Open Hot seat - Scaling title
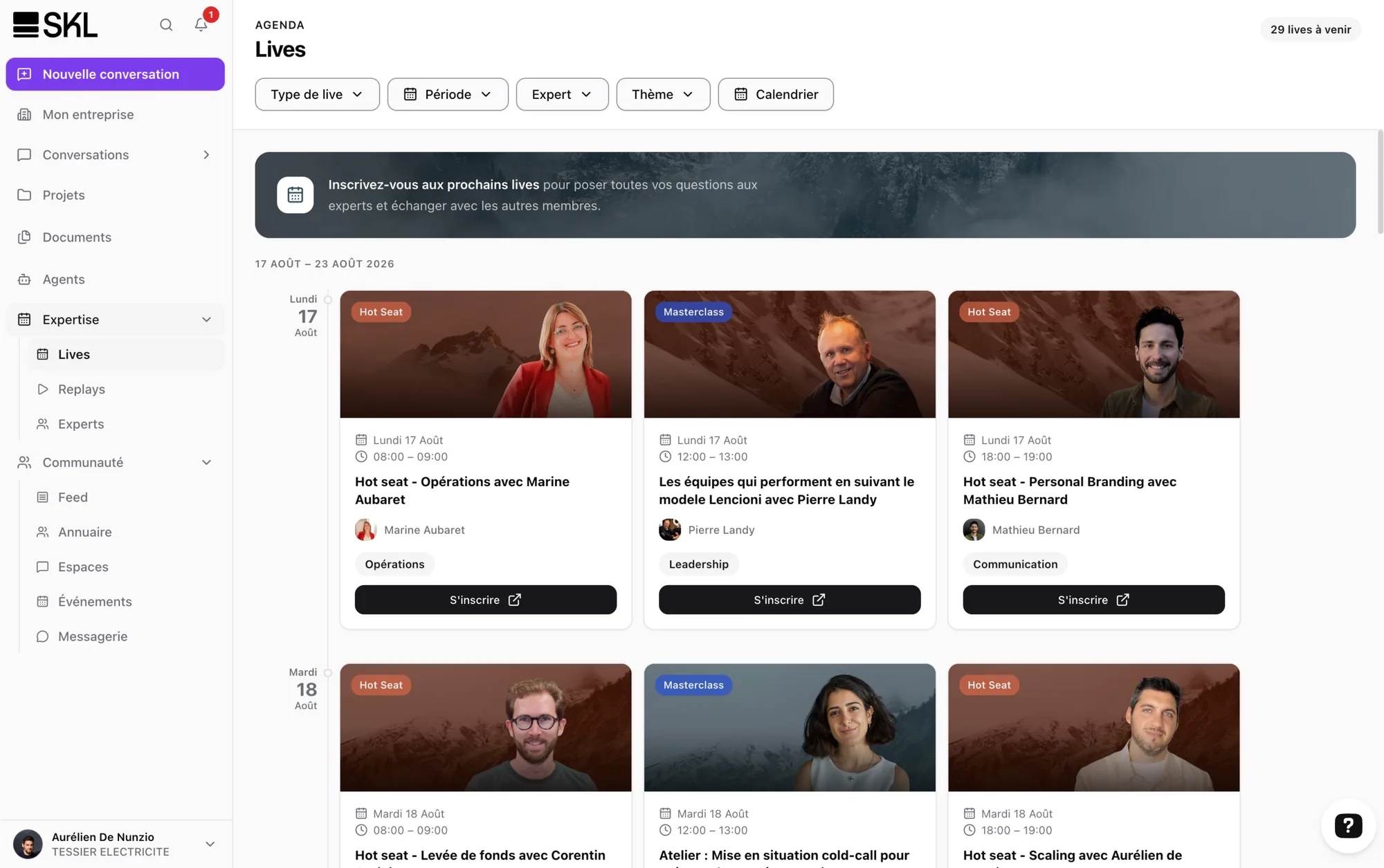This screenshot has width=1384, height=868. click(1073, 856)
